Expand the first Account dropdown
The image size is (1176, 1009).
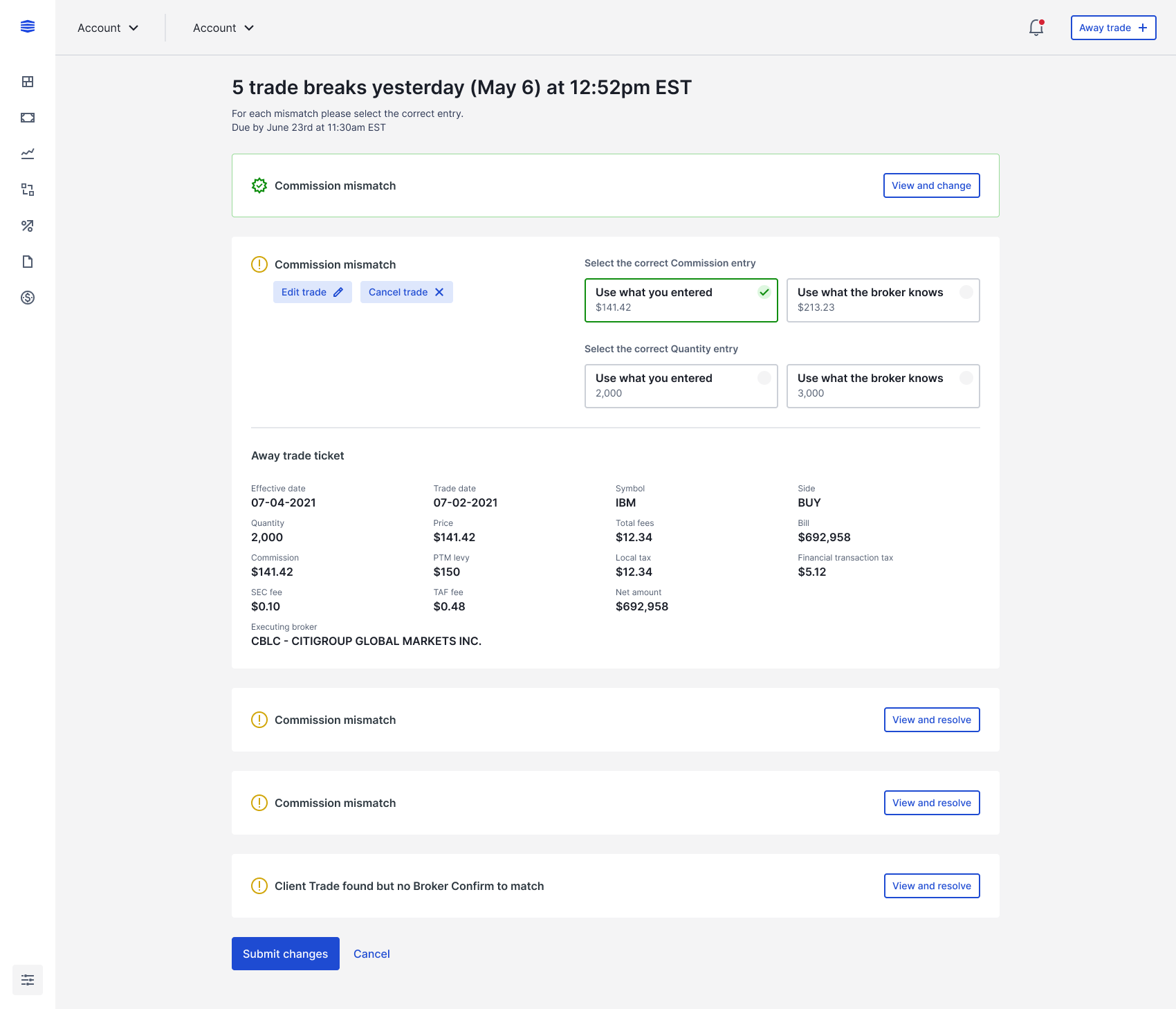108,28
